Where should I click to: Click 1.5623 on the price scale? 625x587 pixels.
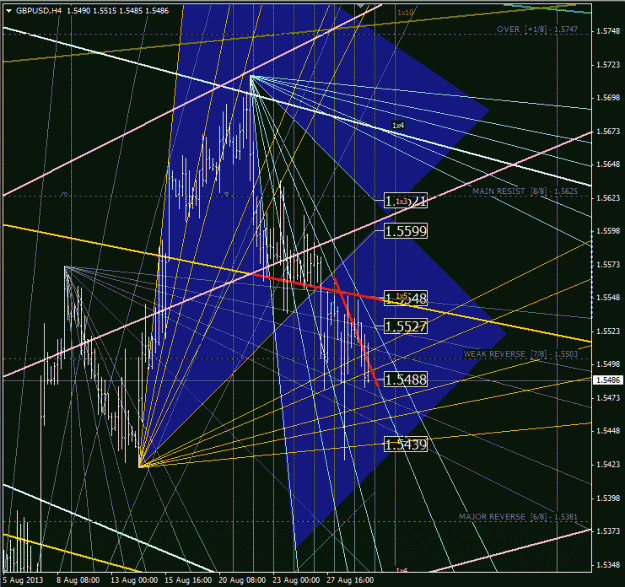point(608,198)
